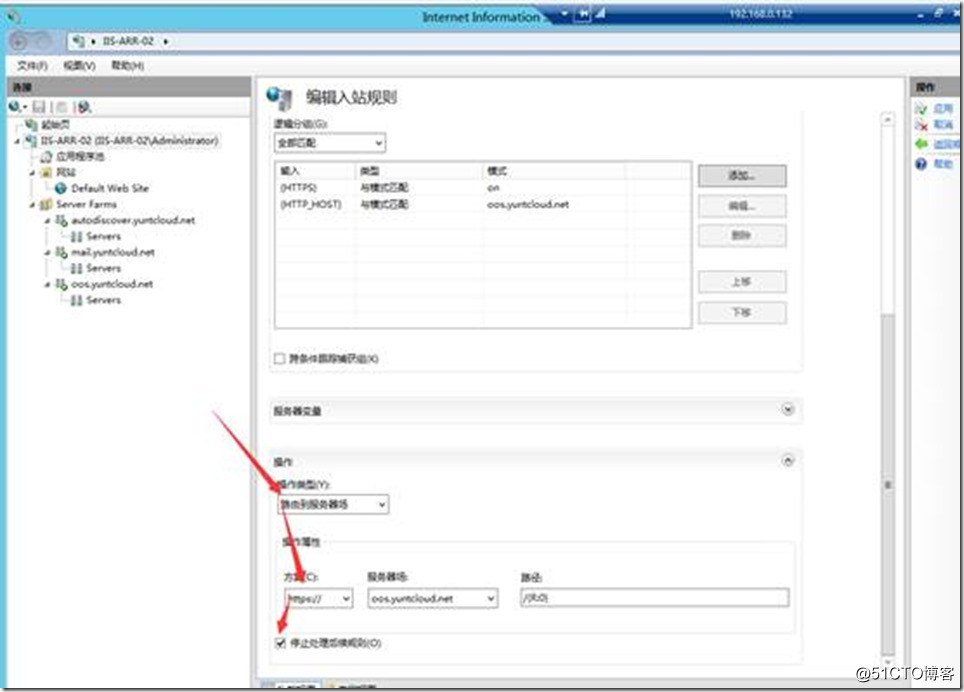Viewport: 964px width, 692px height.
Task: Click the Add (添加...) condition button
Action: tap(742, 176)
